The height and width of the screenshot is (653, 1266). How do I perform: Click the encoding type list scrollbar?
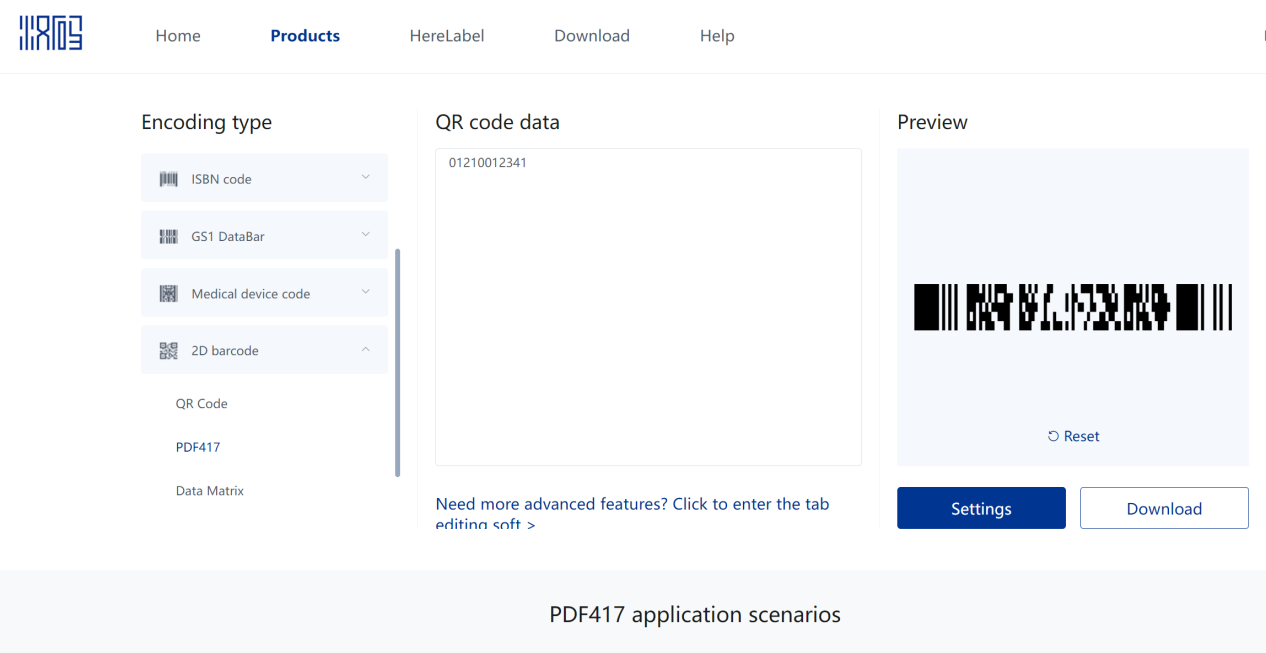(x=398, y=362)
